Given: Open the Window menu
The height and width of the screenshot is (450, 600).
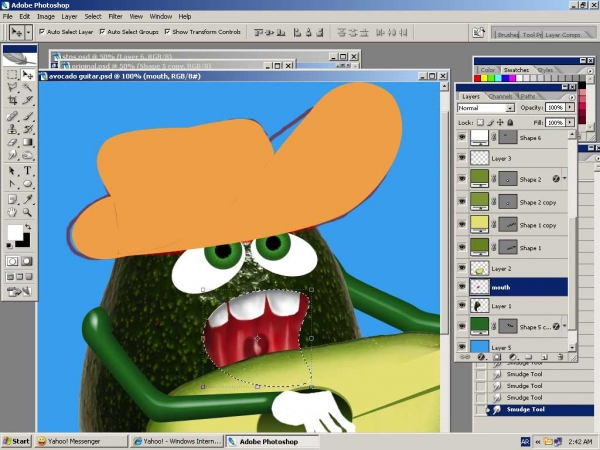Looking at the screenshot, I should (161, 16).
